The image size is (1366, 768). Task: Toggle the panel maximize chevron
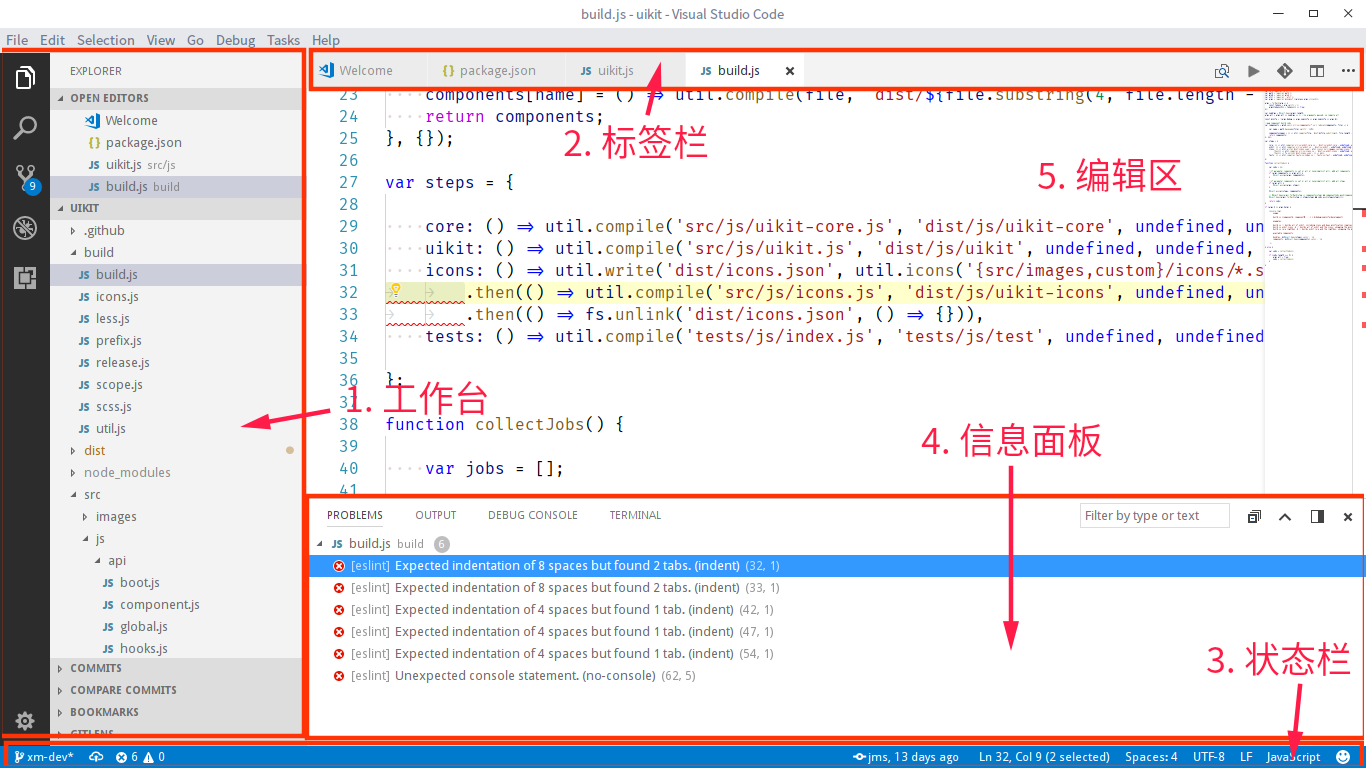point(1286,516)
